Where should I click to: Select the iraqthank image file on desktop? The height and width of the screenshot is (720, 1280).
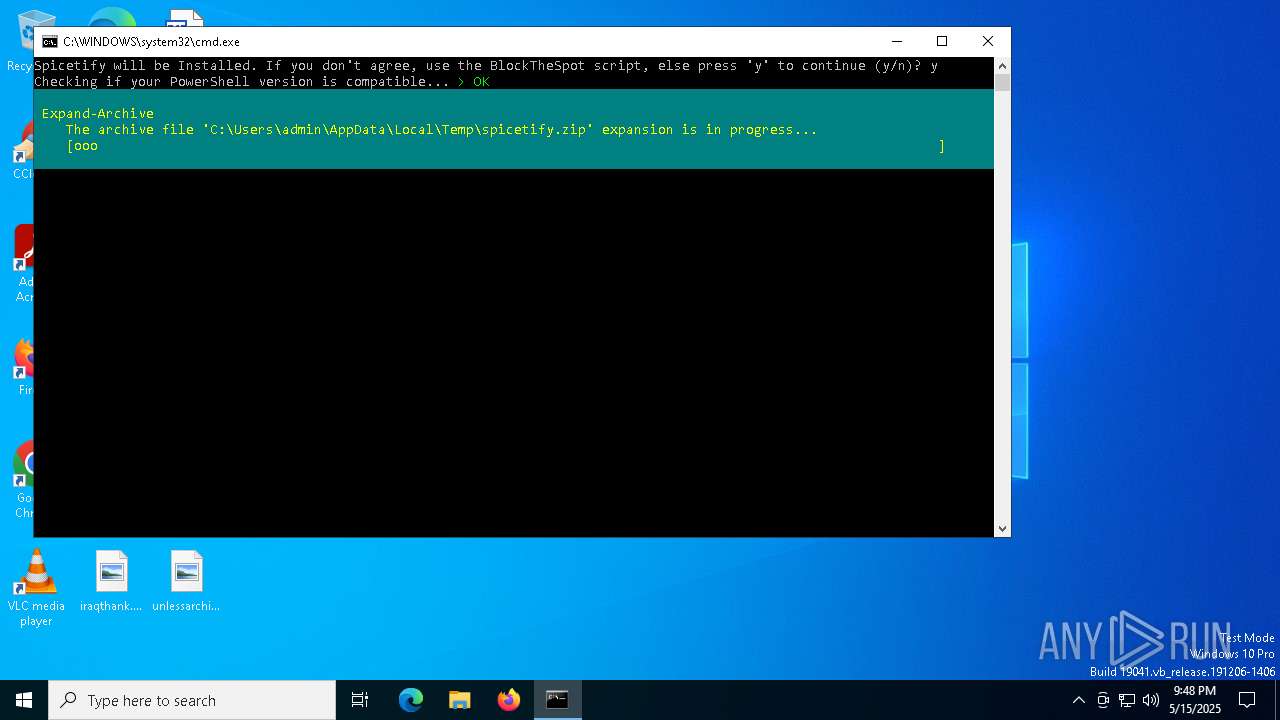tap(112, 582)
